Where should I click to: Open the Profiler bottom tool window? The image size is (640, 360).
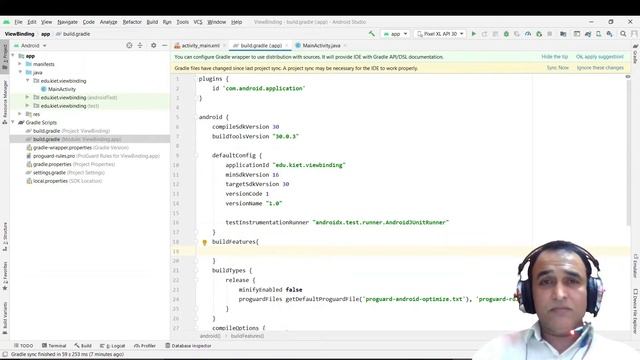pyautogui.click(x=145, y=346)
